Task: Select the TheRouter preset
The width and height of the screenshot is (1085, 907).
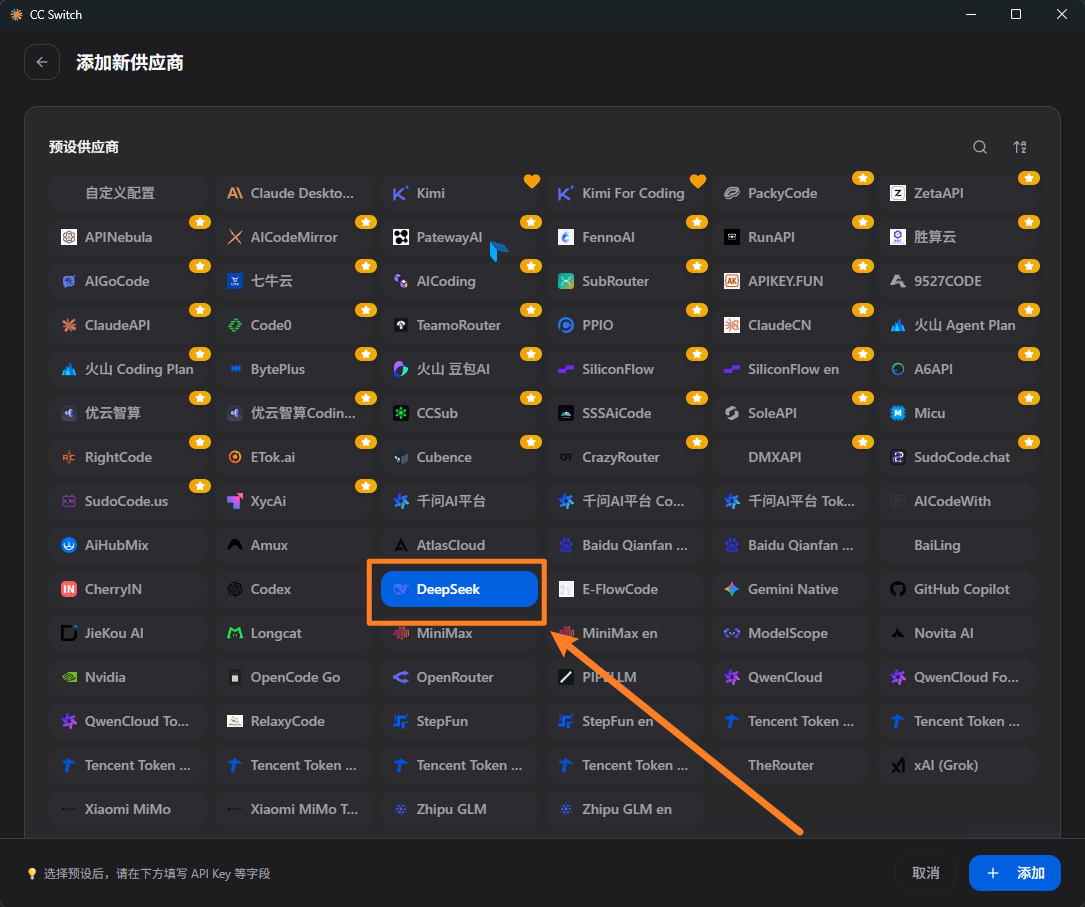Action: (791, 764)
